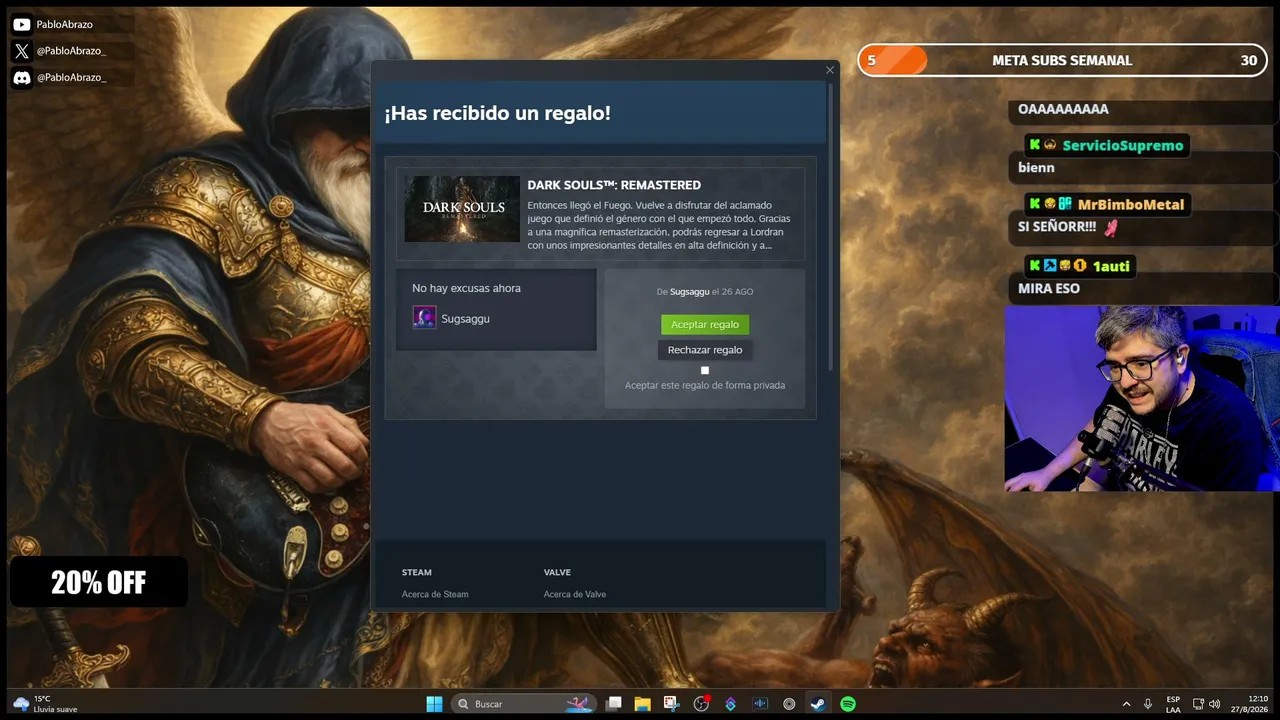Screen dimensions: 1280x720
Task: Click the YouTube icon in stream overlay
Action: (x=22, y=25)
